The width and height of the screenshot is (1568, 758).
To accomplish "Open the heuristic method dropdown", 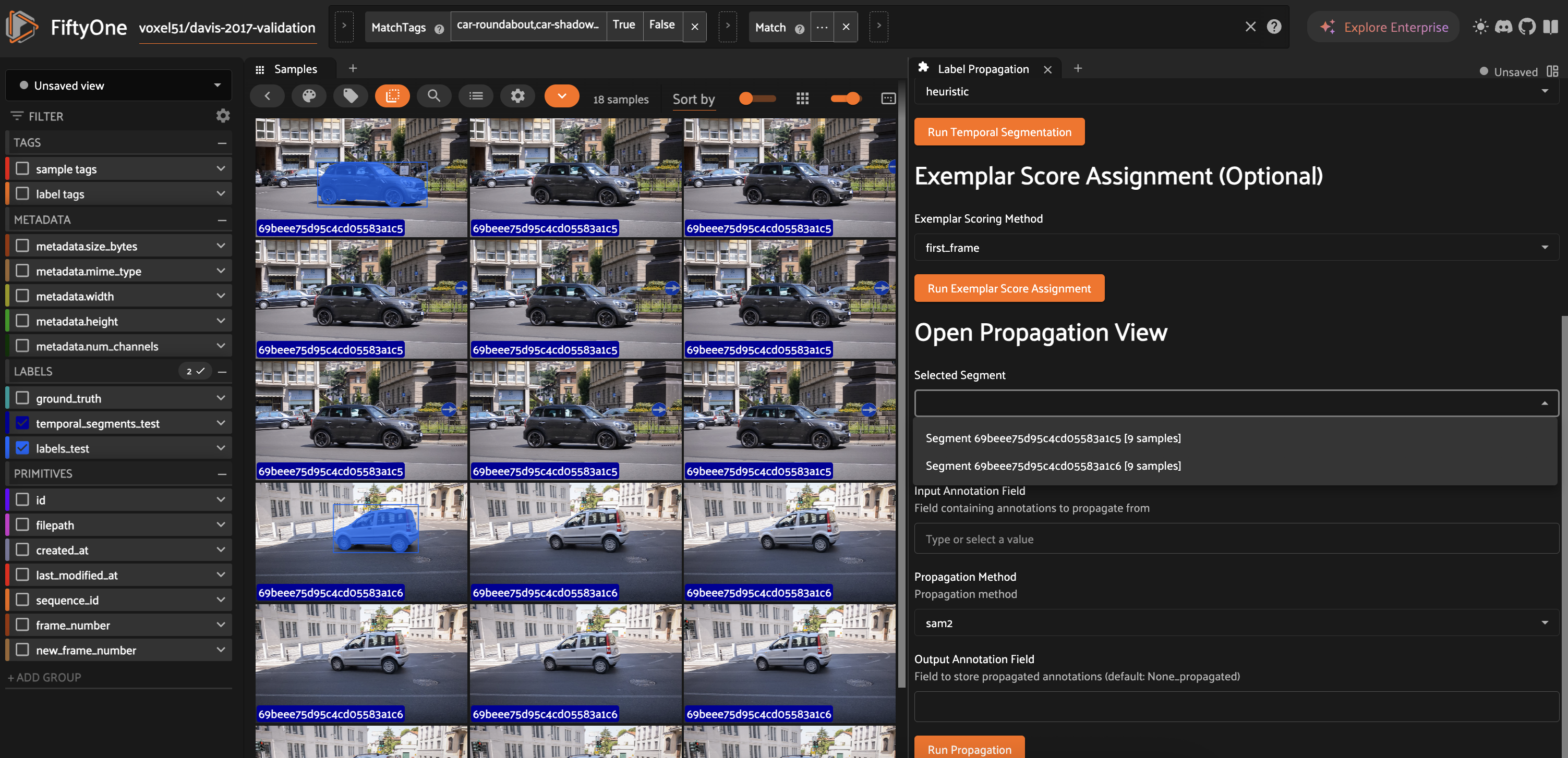I will [x=1236, y=91].
